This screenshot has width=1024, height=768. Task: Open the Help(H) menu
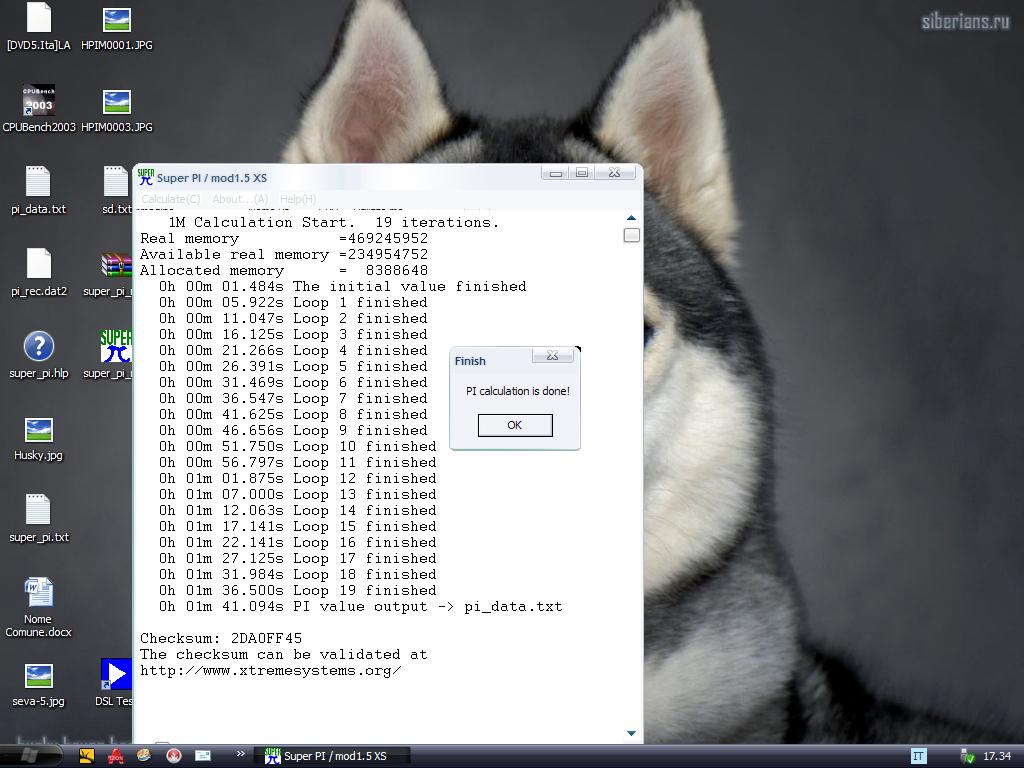[x=298, y=199]
